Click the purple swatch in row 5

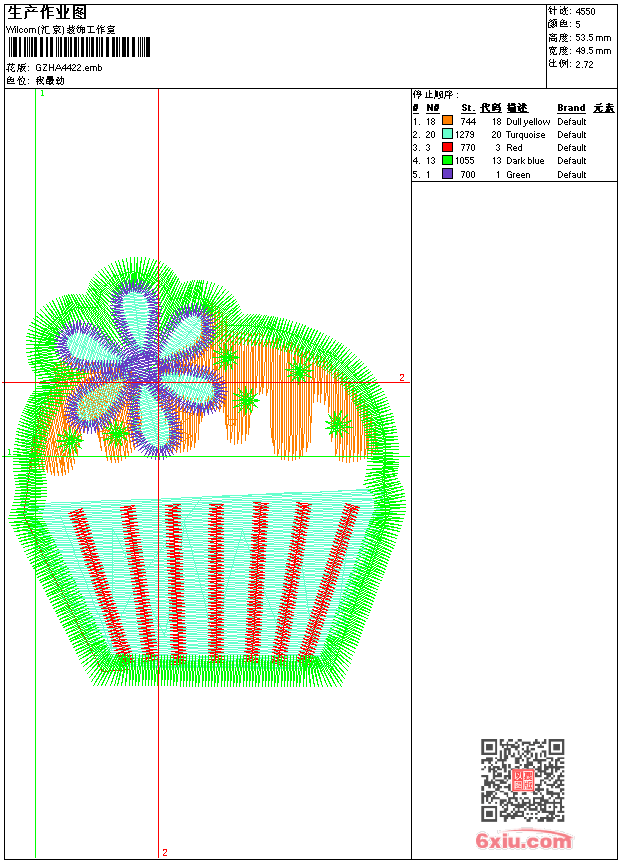tap(447, 174)
